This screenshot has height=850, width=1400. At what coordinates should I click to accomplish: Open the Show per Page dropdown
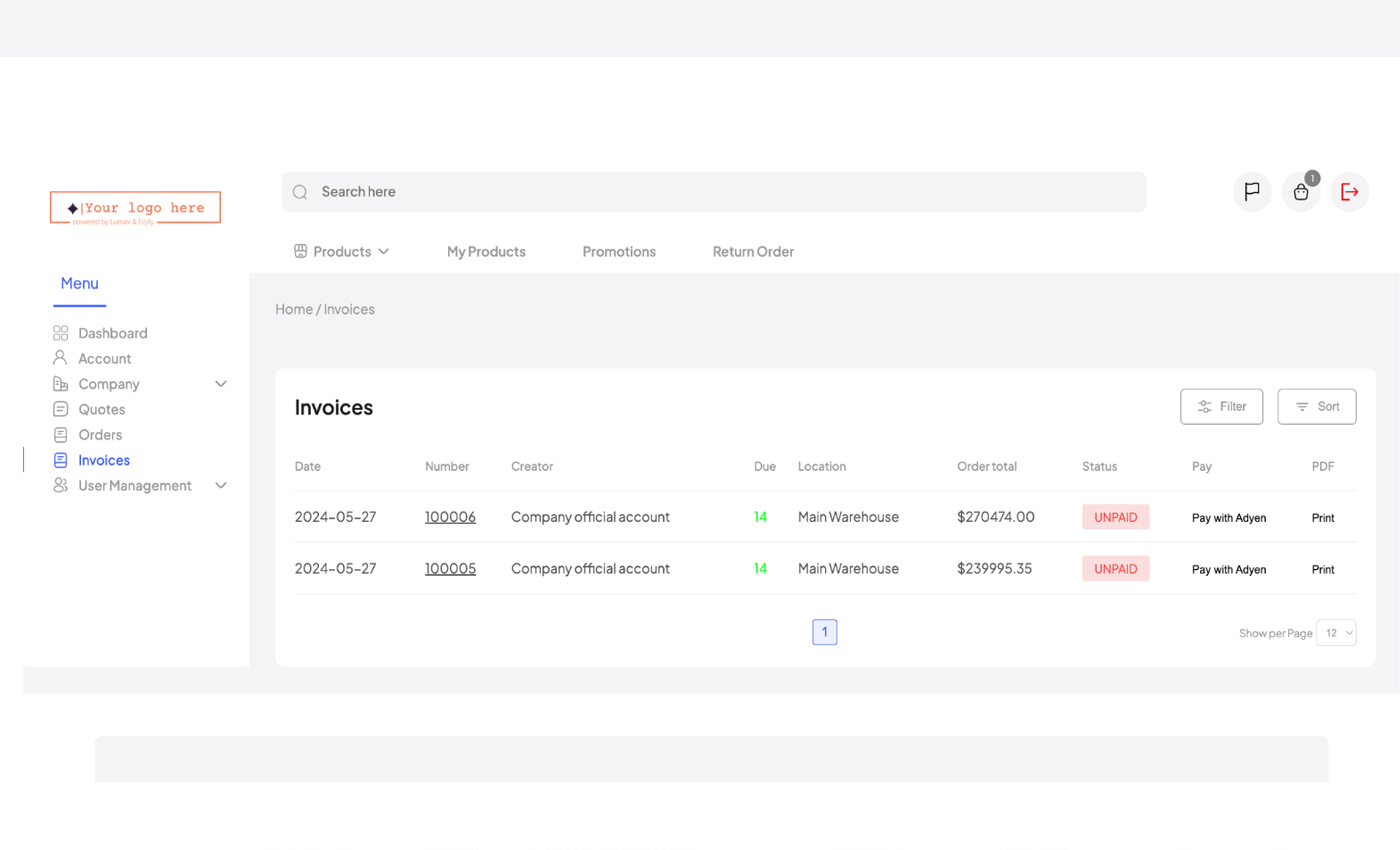point(1336,633)
